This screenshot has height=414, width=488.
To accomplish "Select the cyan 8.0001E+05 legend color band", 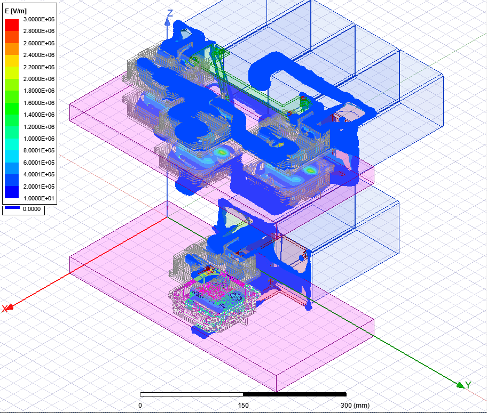I will coord(12,156).
